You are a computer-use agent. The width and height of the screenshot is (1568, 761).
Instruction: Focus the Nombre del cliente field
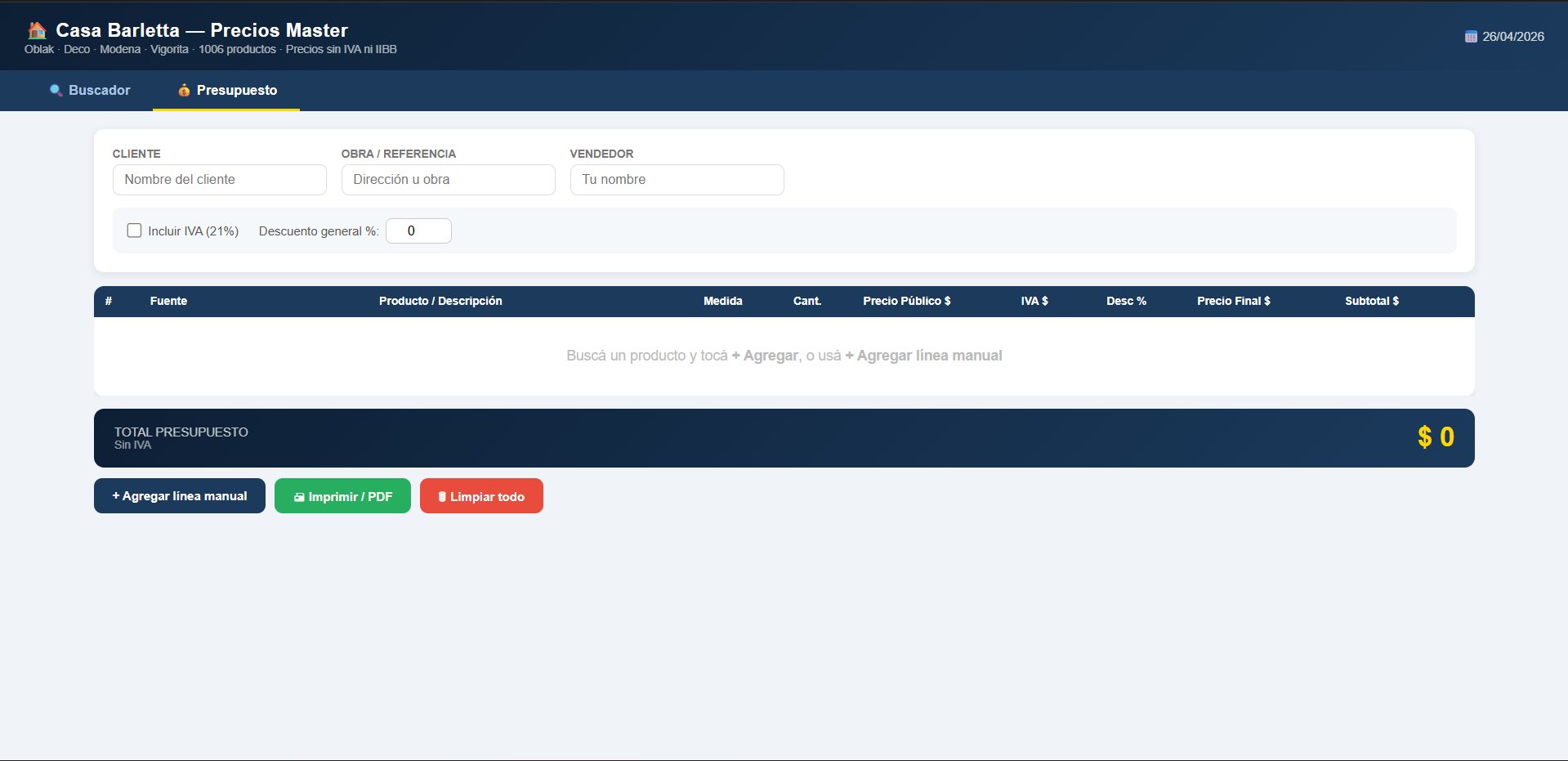tap(219, 180)
